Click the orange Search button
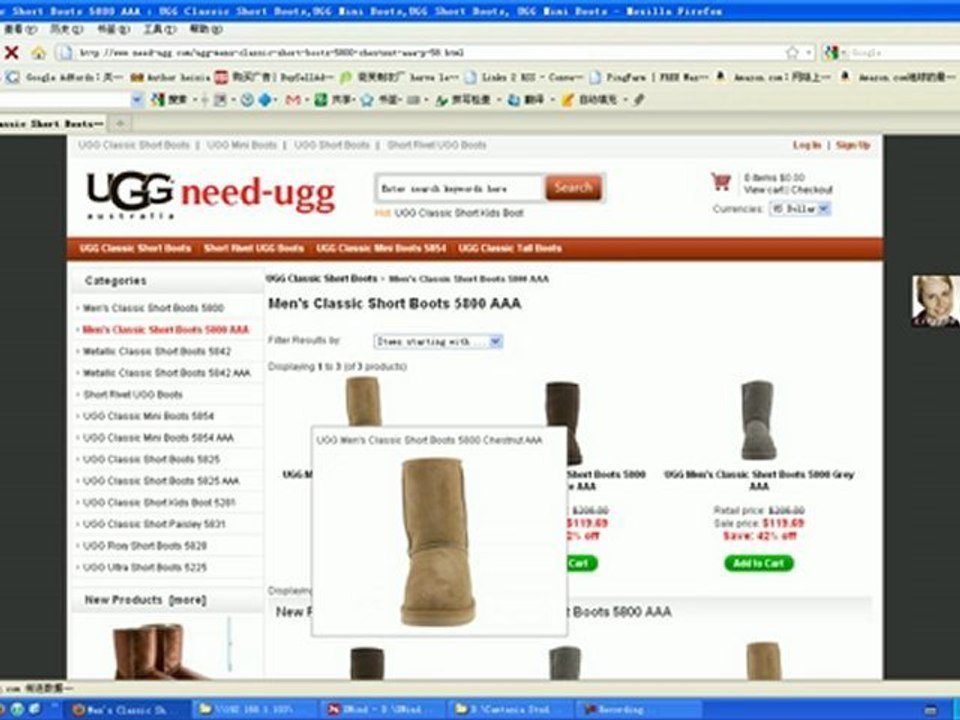The width and height of the screenshot is (960, 720). (x=573, y=188)
